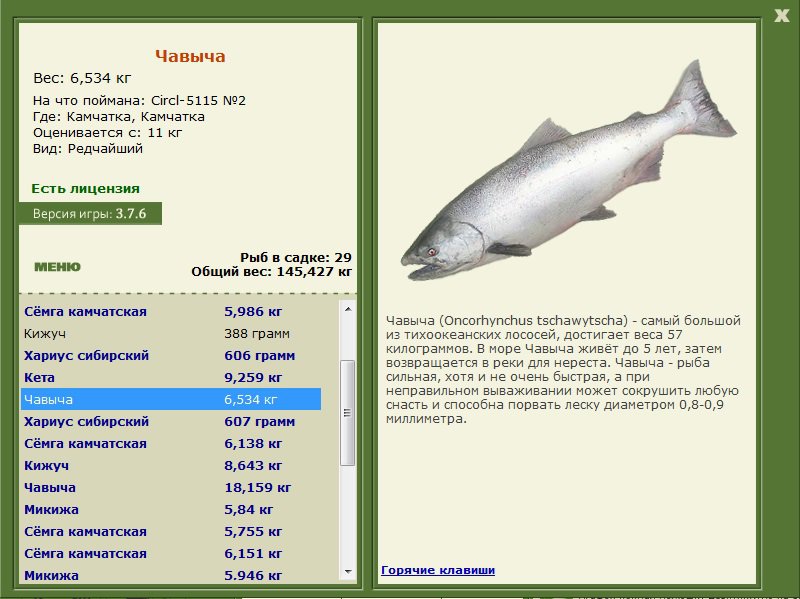
Task: Close the fish info window with X
Action: click(781, 15)
